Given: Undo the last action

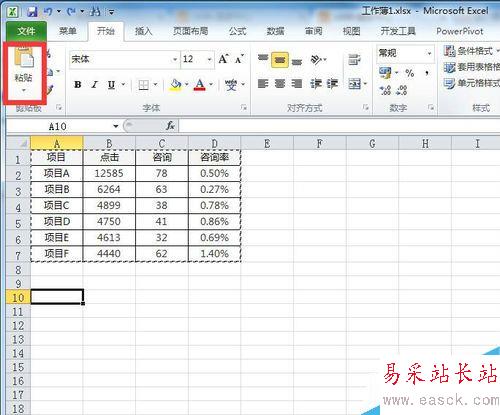Looking at the screenshot, I should pyautogui.click(x=48, y=12).
